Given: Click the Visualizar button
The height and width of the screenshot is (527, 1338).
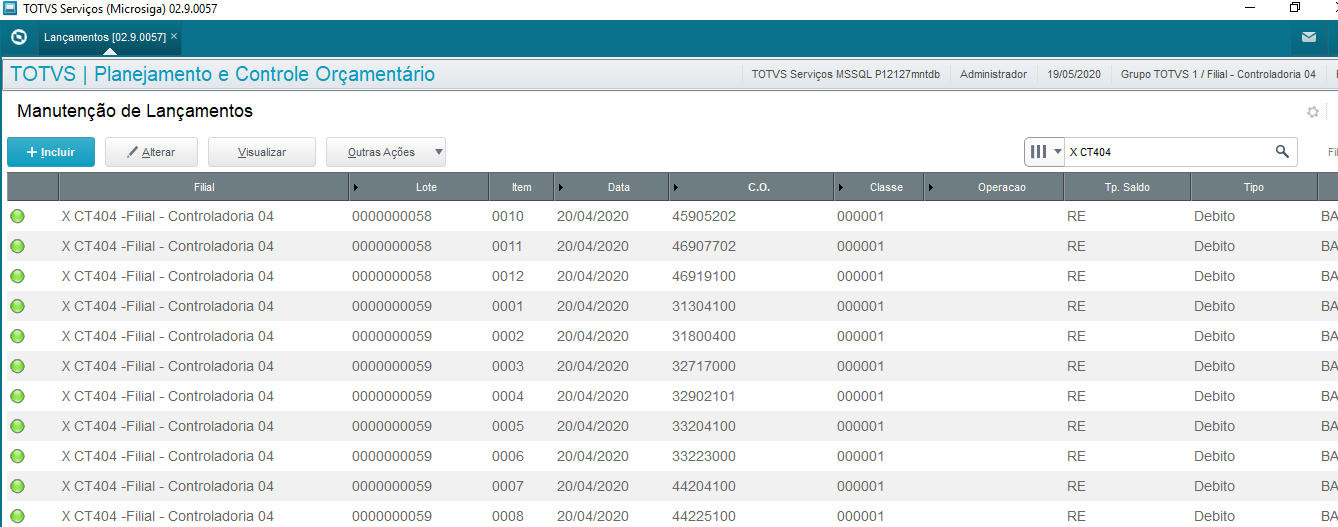Looking at the screenshot, I should pos(262,152).
